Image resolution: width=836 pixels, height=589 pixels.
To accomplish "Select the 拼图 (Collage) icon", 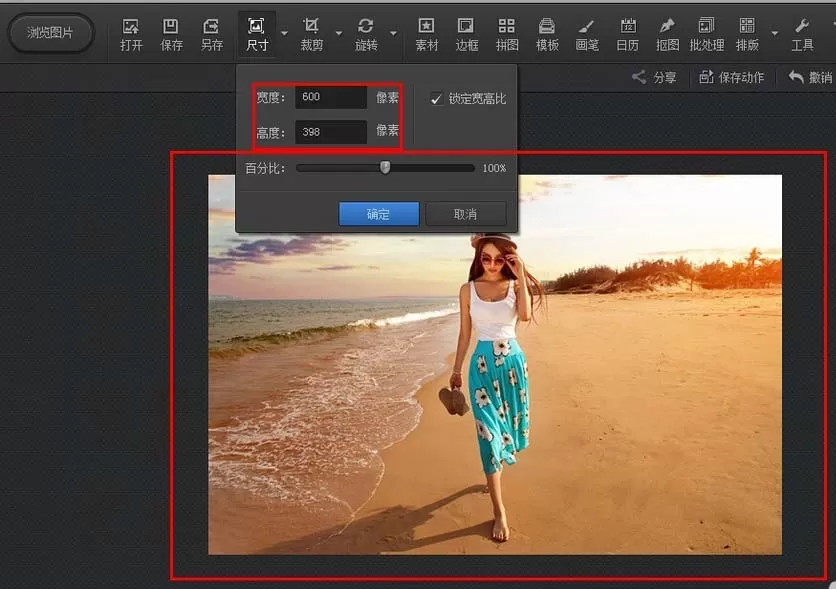I will click(507, 35).
